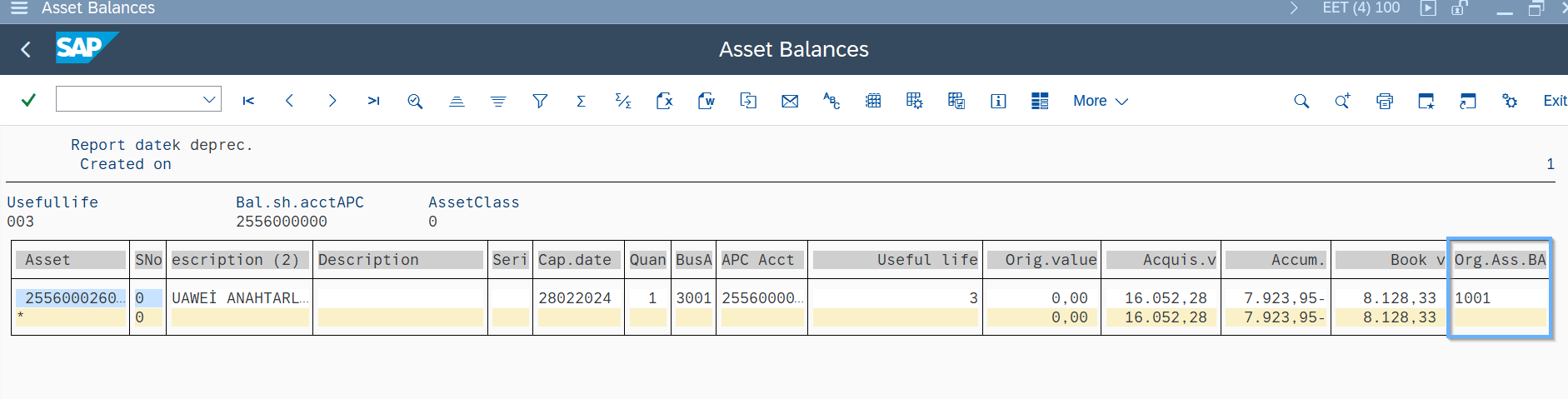The image size is (1568, 399).
Task: Open the Set Filter funnel icon
Action: coord(540,101)
